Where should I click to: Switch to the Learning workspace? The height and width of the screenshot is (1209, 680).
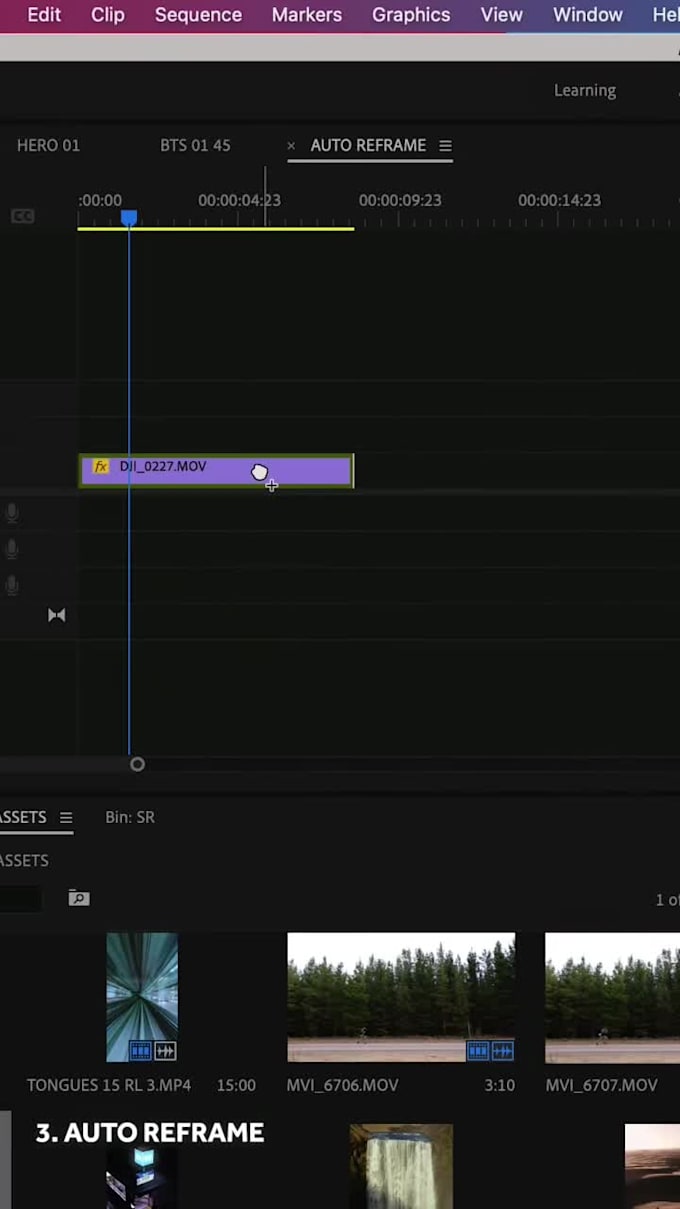point(585,90)
